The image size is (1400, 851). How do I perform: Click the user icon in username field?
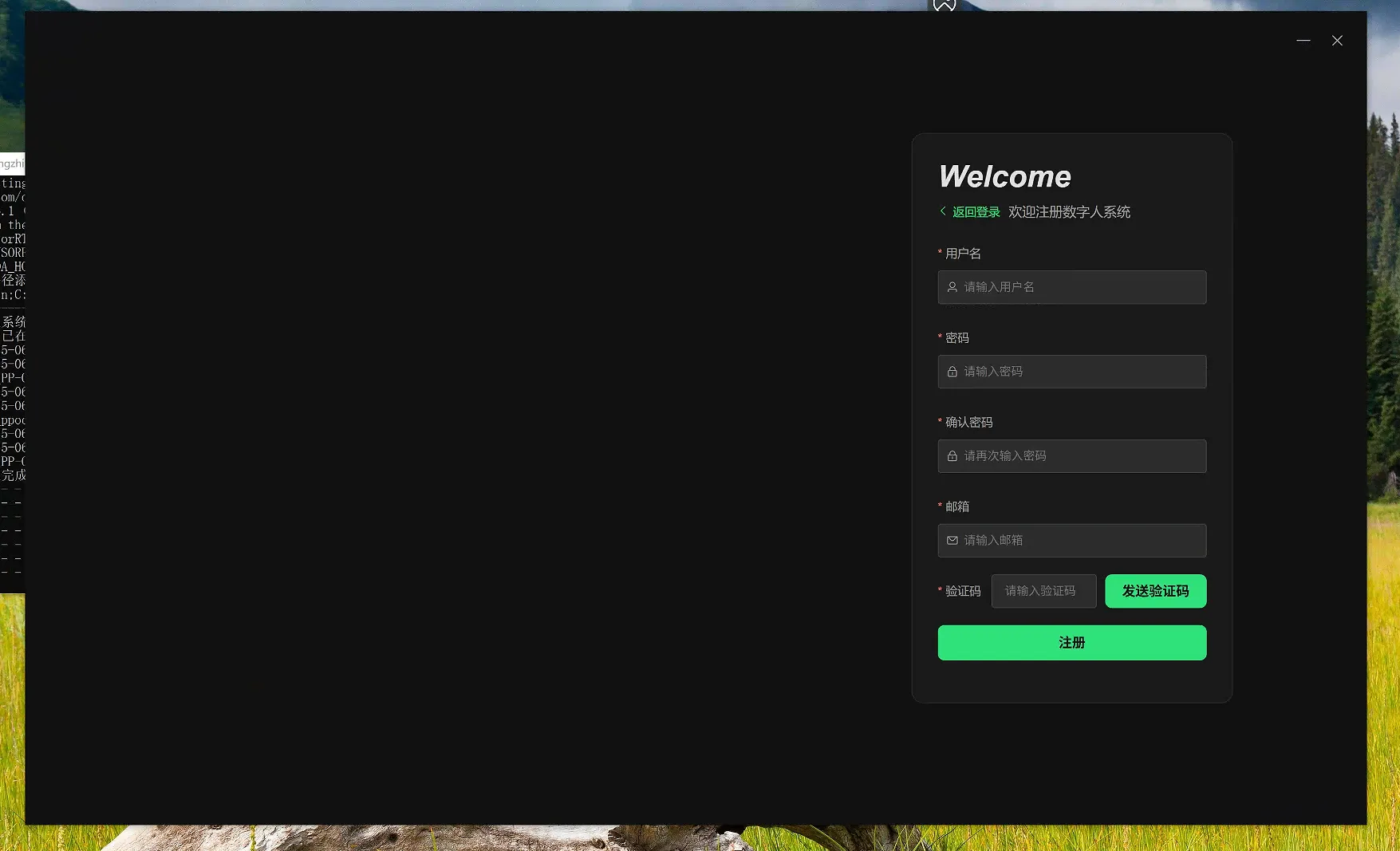[x=952, y=287]
